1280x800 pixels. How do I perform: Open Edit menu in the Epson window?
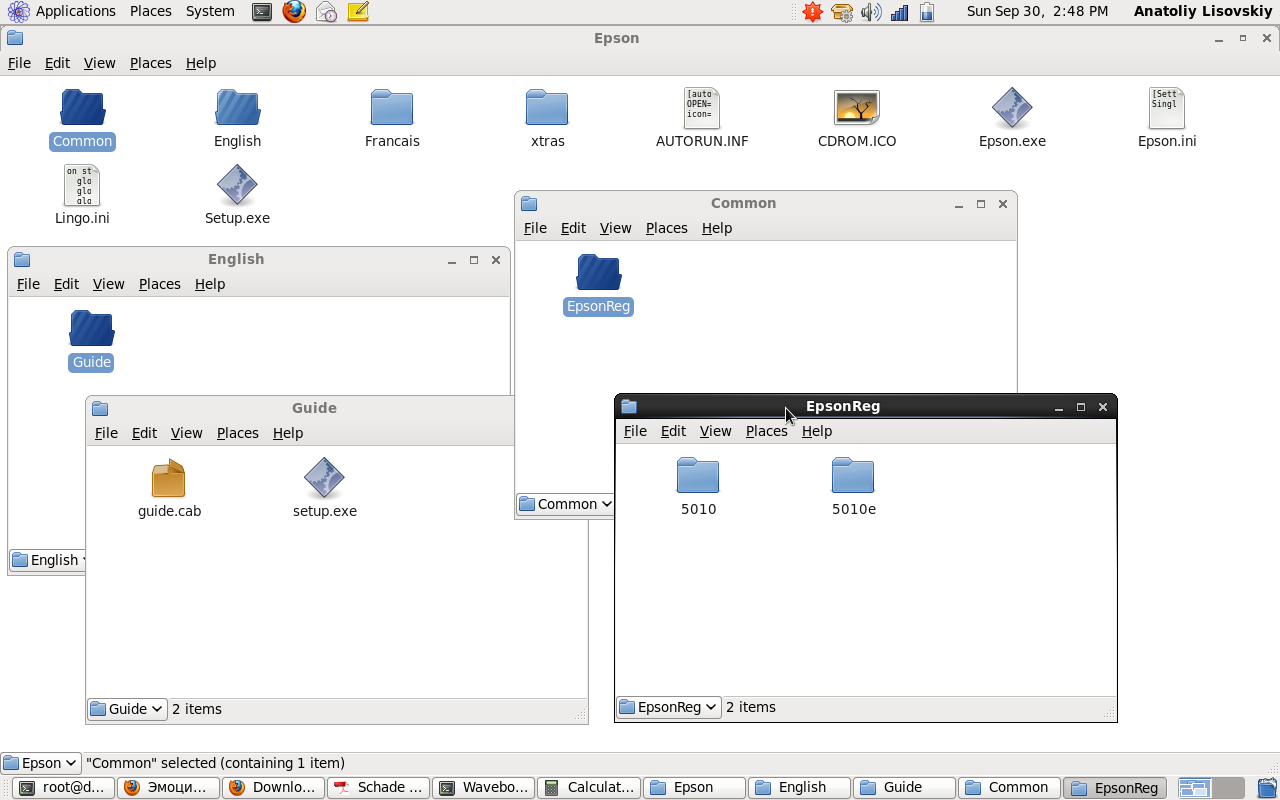tap(57, 63)
